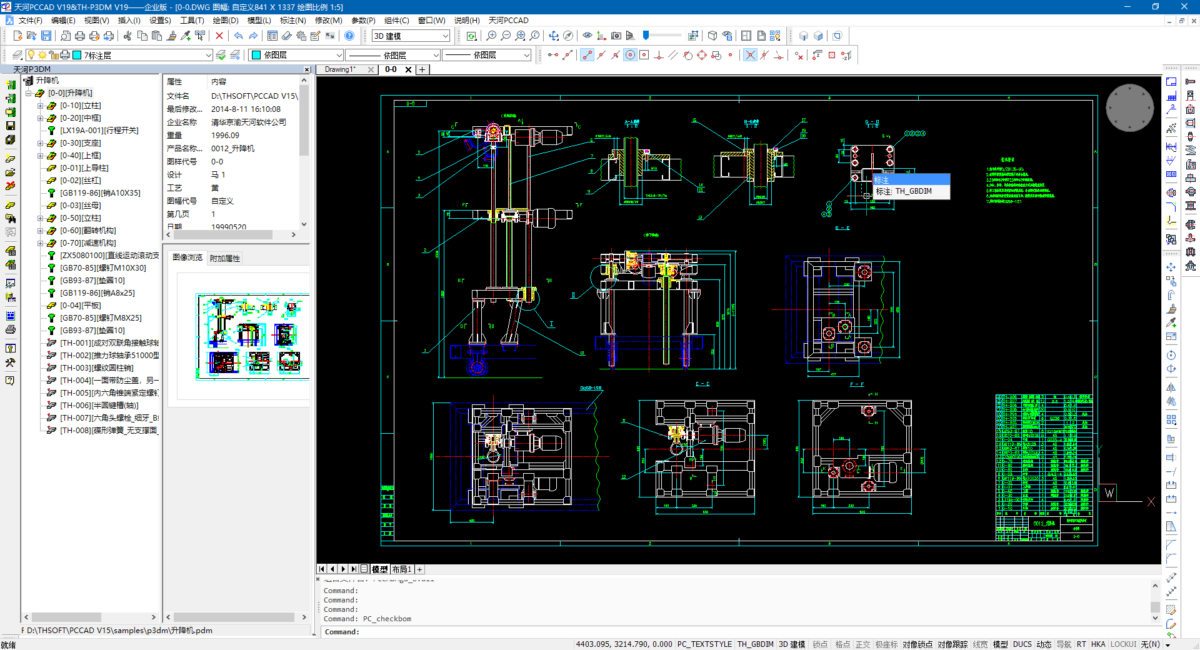Click the Copy icon in top toolbar
Screen dimensions: 1200x650
[142, 35]
